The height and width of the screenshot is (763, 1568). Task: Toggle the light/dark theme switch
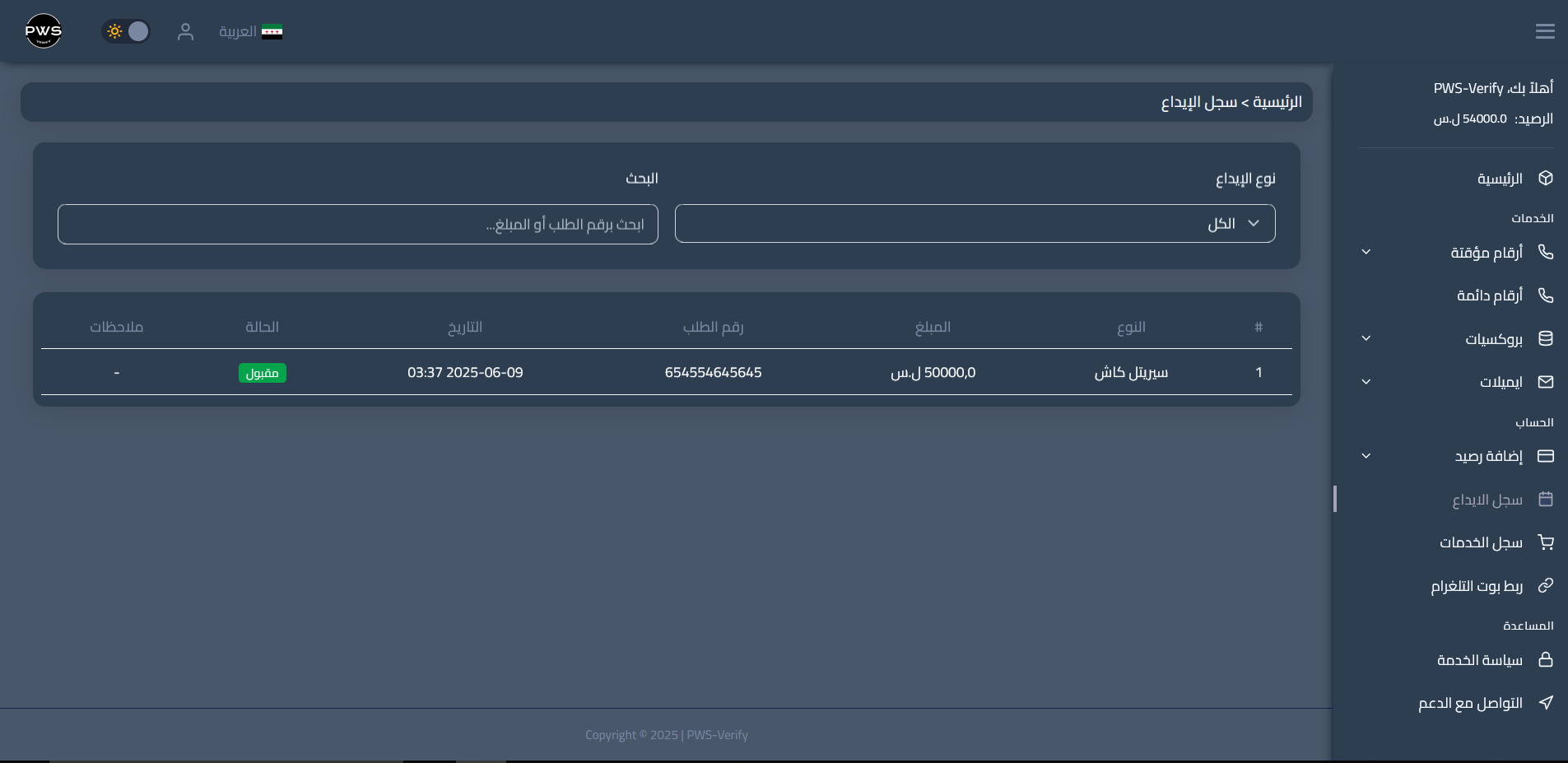(x=125, y=30)
